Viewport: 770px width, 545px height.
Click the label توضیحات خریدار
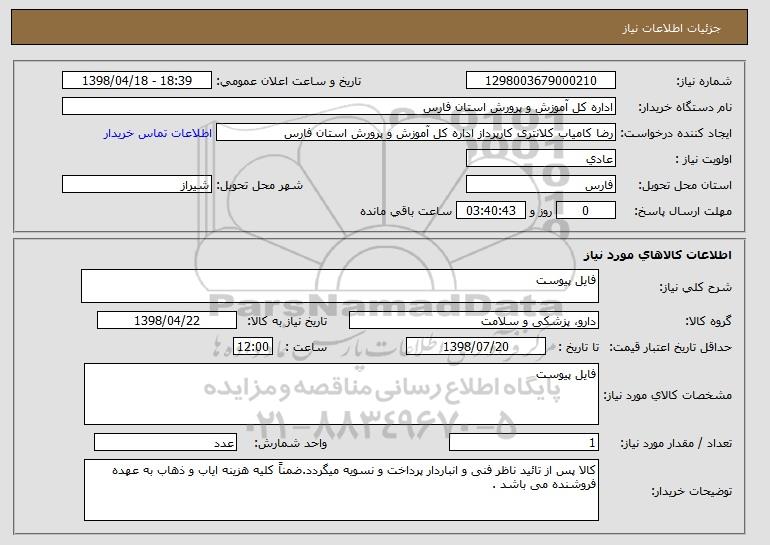(x=692, y=491)
